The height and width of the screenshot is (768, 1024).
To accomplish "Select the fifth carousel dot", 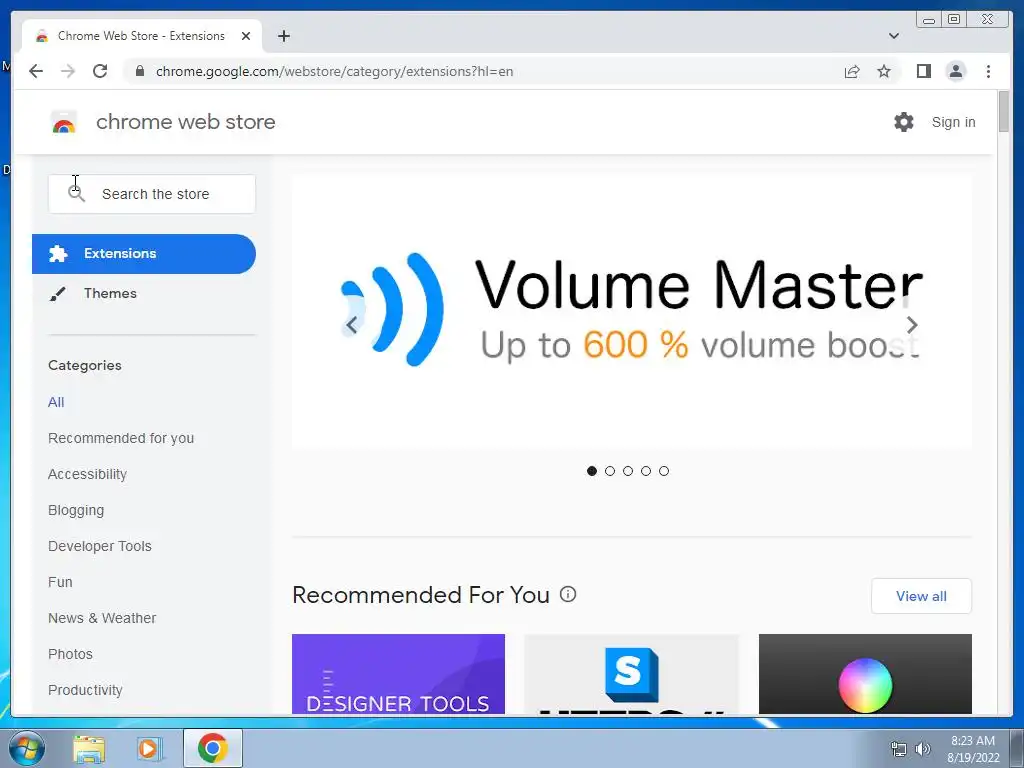I will point(664,471).
